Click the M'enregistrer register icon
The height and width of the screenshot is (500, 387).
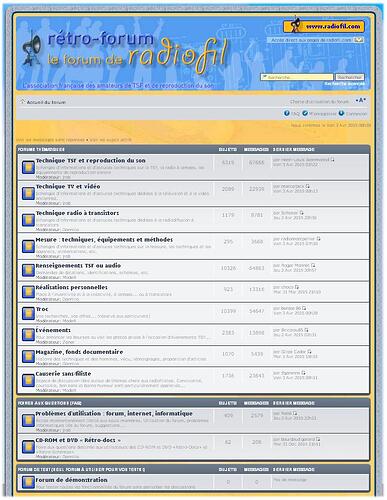[x=305, y=113]
